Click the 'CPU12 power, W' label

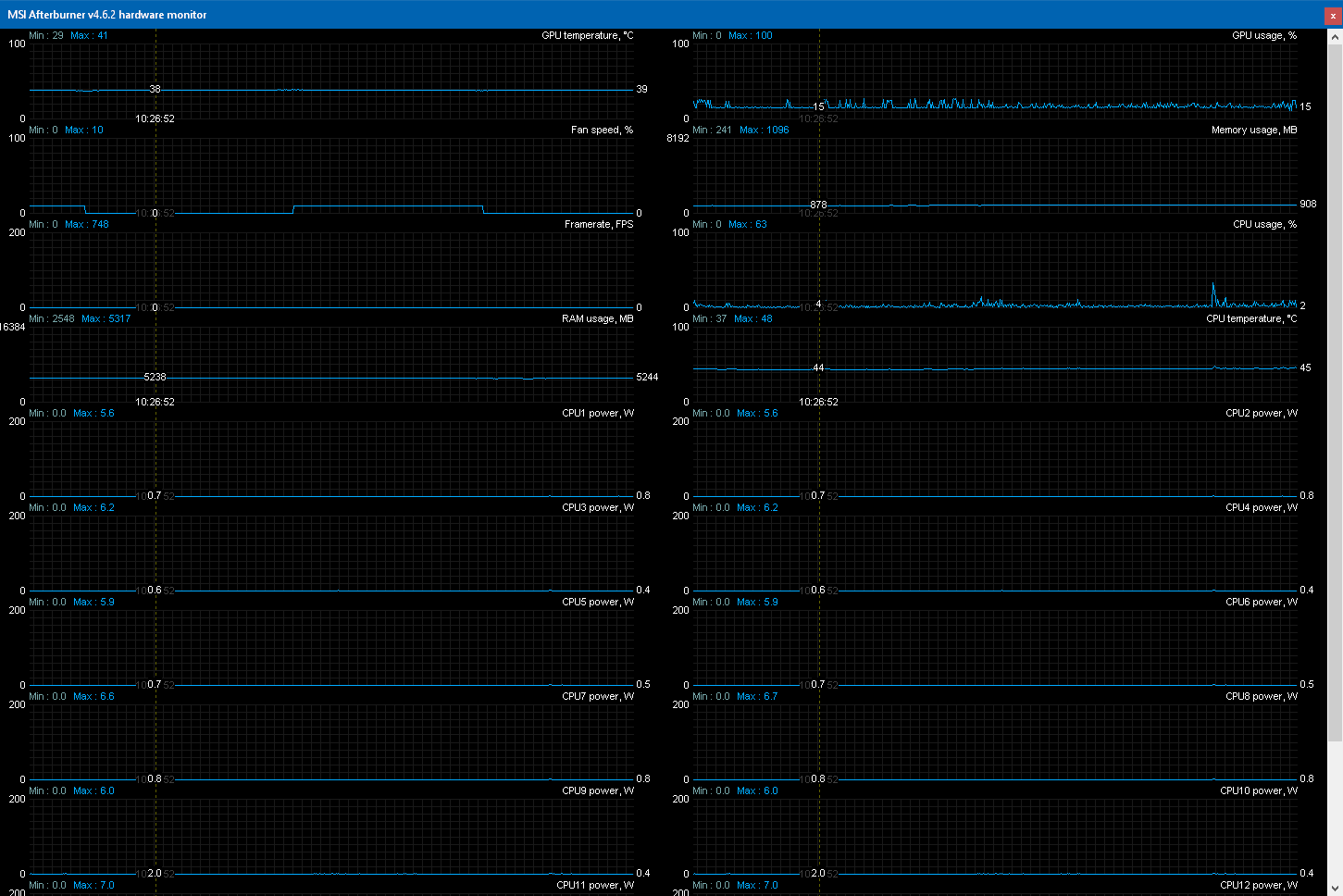[1259, 886]
